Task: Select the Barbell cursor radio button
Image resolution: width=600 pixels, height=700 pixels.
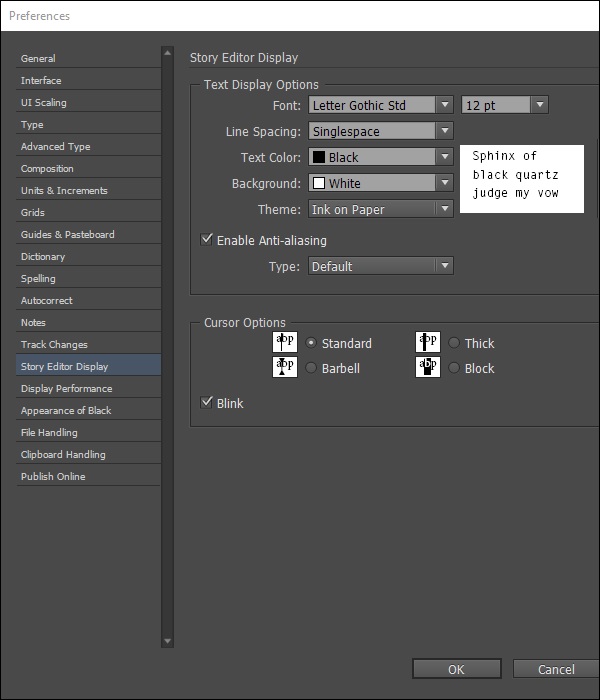Action: click(x=311, y=368)
